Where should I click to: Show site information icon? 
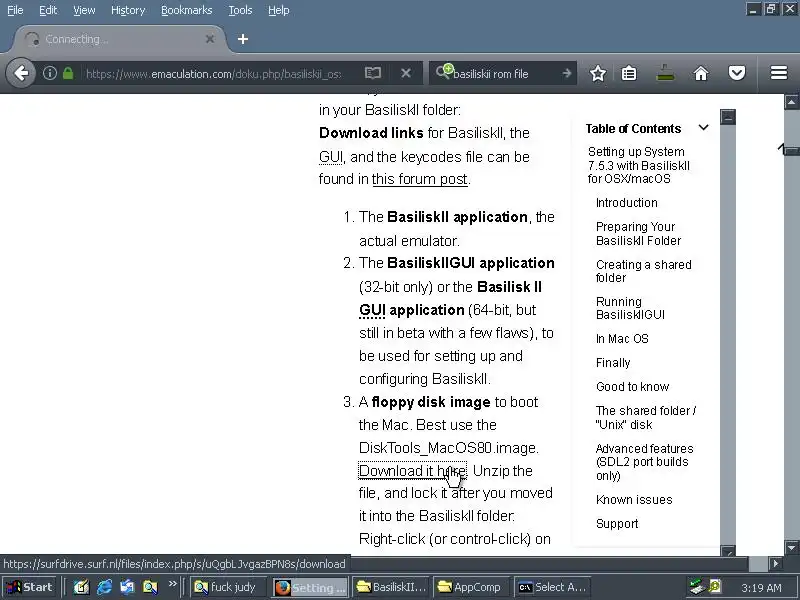coord(49,73)
